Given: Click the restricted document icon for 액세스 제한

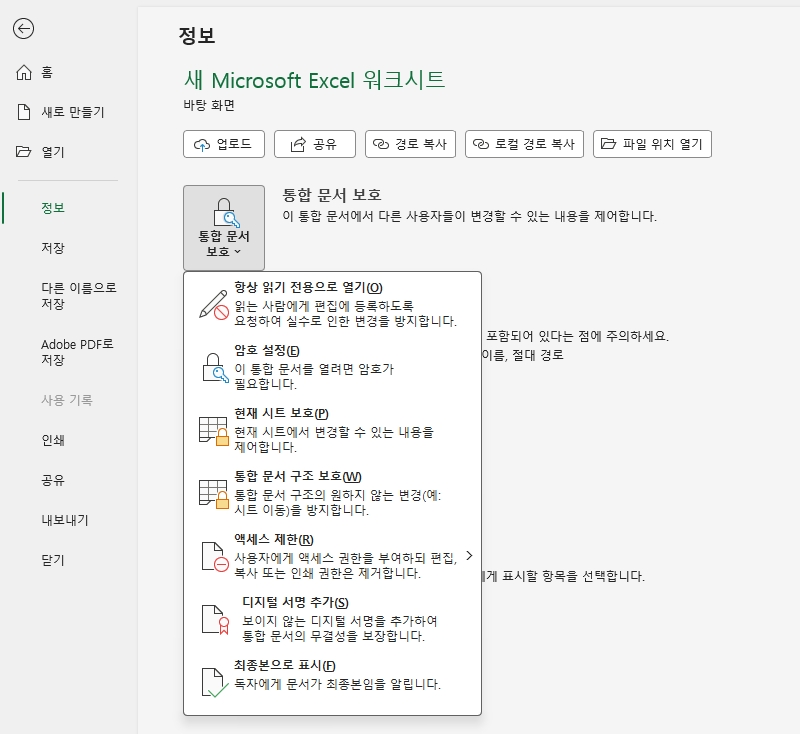Looking at the screenshot, I should [215, 557].
